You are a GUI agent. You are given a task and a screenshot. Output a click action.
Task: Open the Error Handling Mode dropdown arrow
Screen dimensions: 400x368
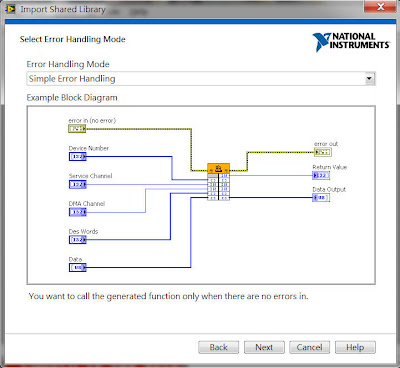tap(369, 79)
